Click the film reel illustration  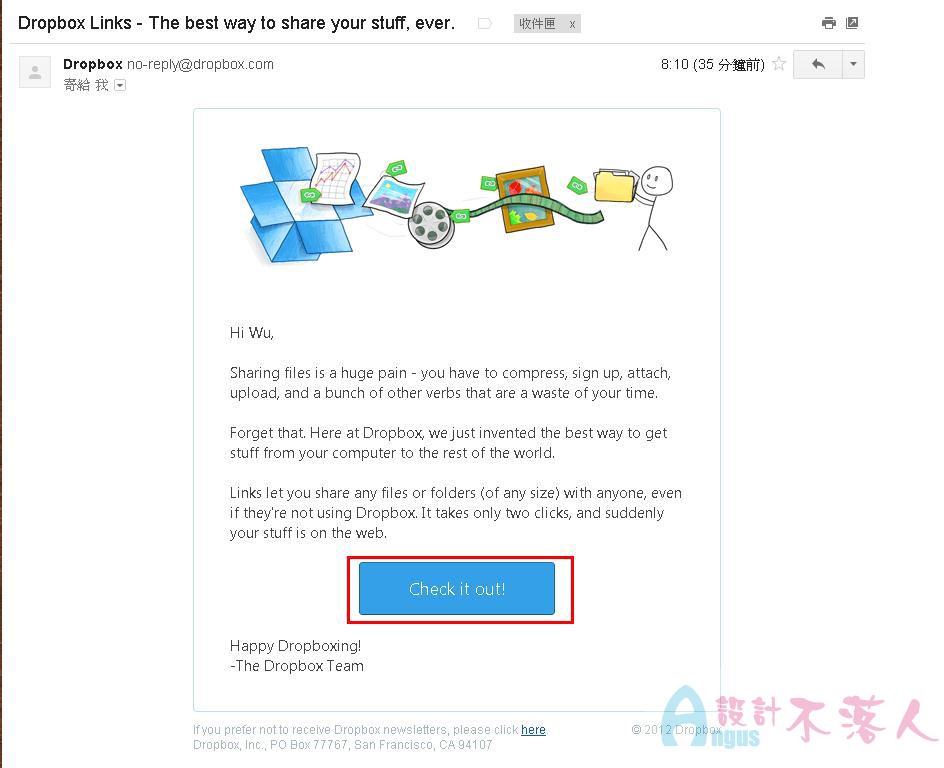[430, 225]
